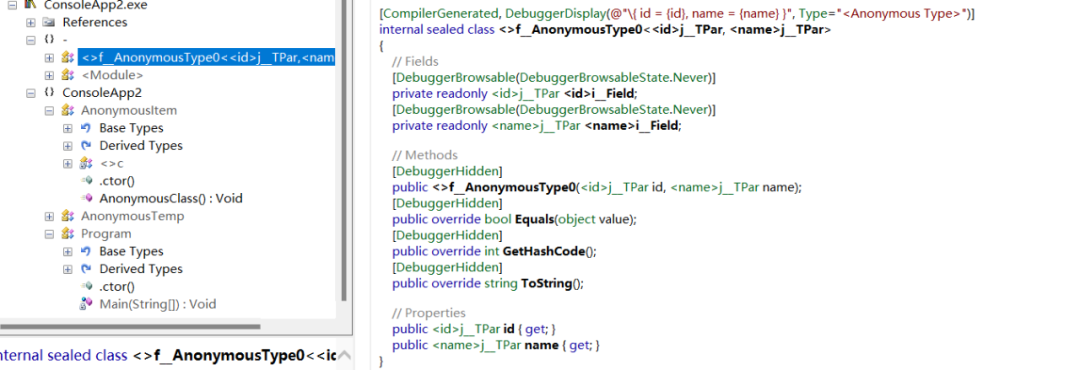Click the AnonymousItem class icon
Screen dimensions: 1080x370
pos(68,110)
